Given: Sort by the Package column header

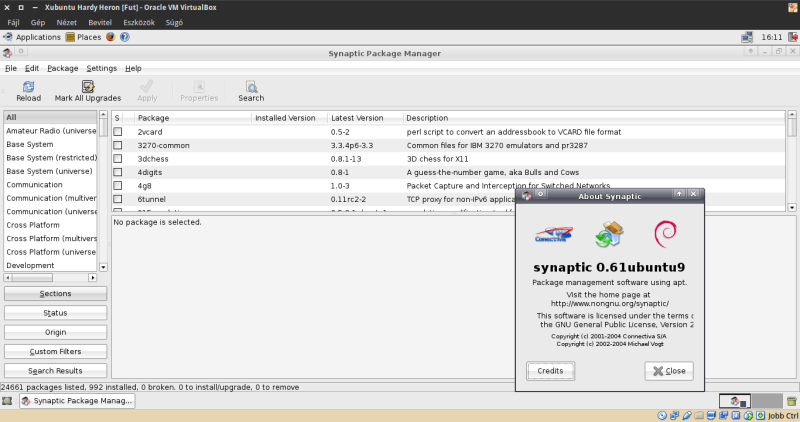Looking at the screenshot, I should tap(193, 118).
